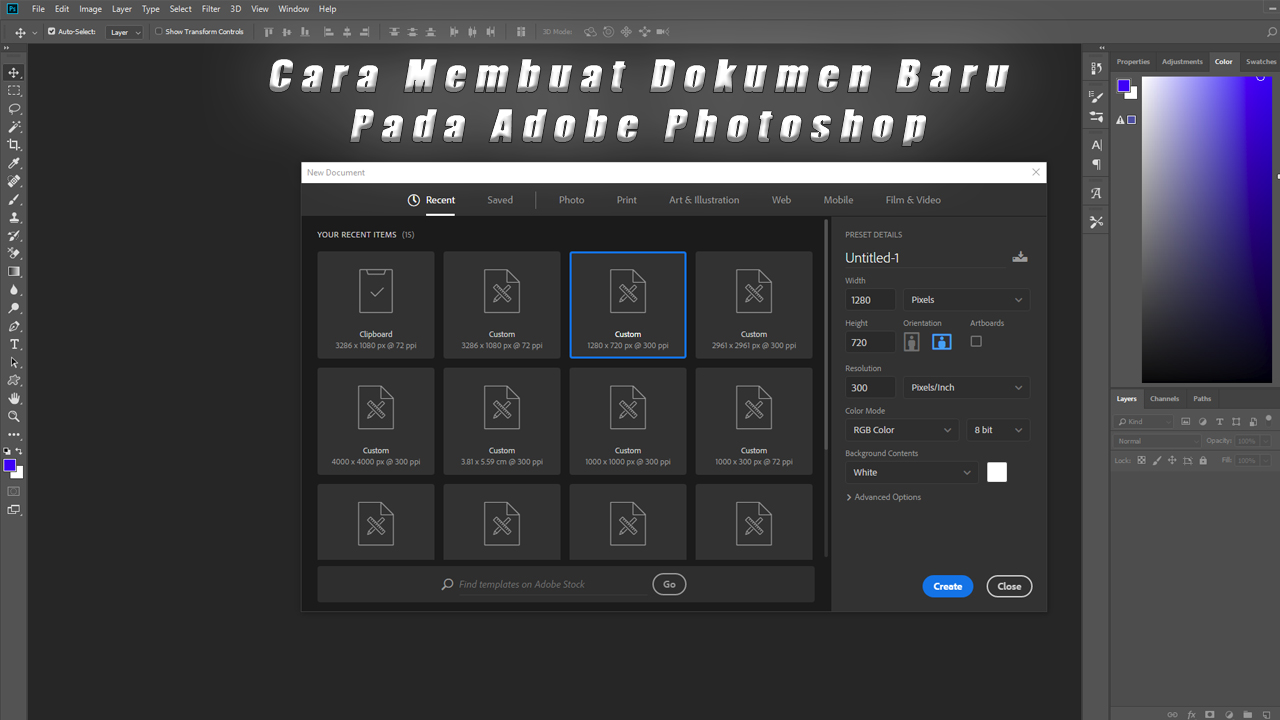Viewport: 1280px width, 720px height.
Task: Click the Close button in New Document
Action: (1009, 587)
